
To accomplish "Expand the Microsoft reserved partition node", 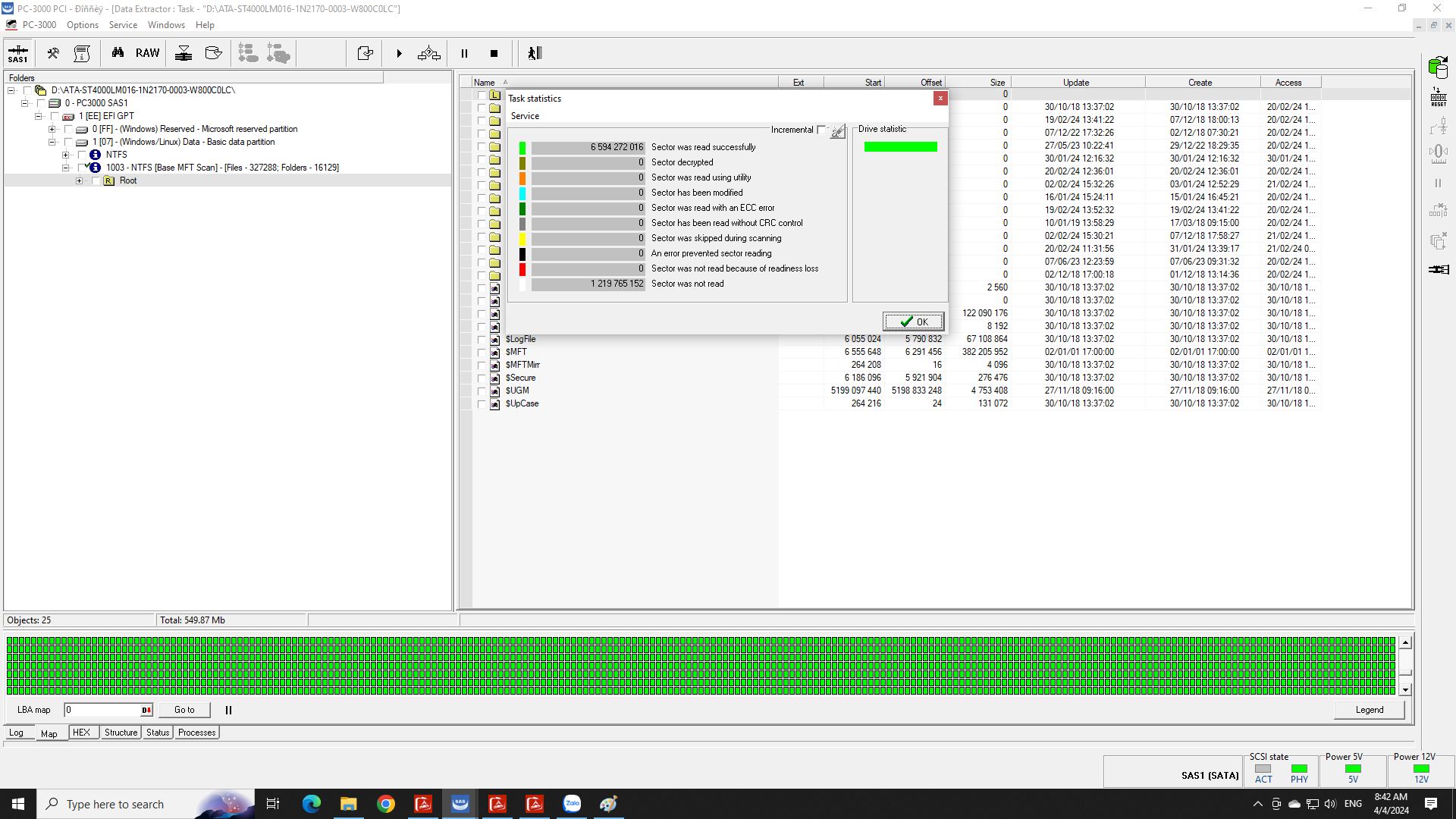I will coord(52,129).
